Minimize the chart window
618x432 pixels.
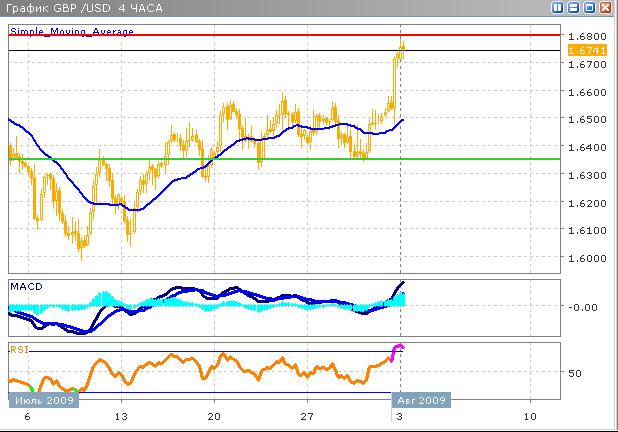(x=573, y=8)
